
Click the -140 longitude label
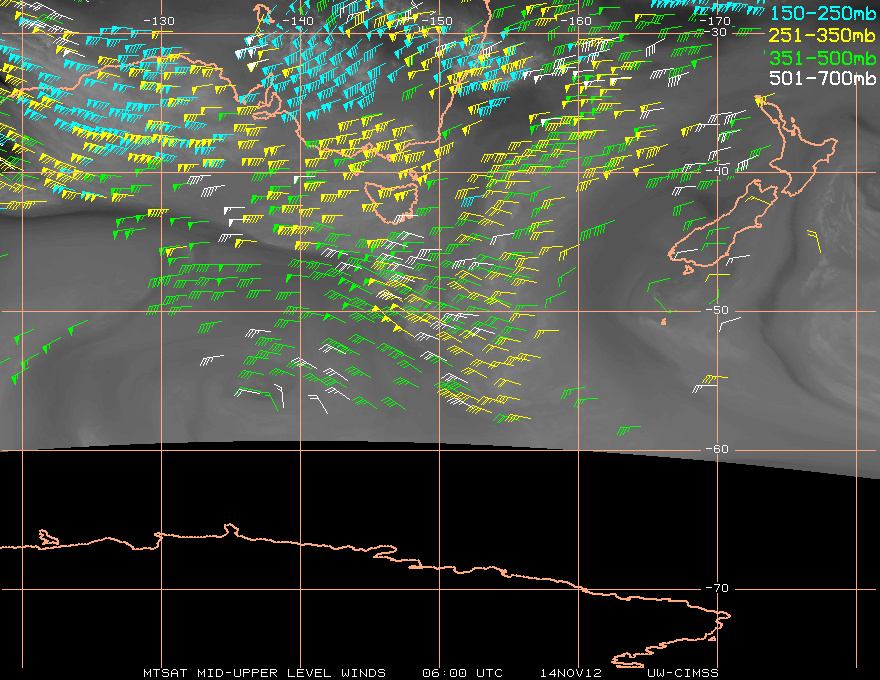pyautogui.click(x=298, y=21)
